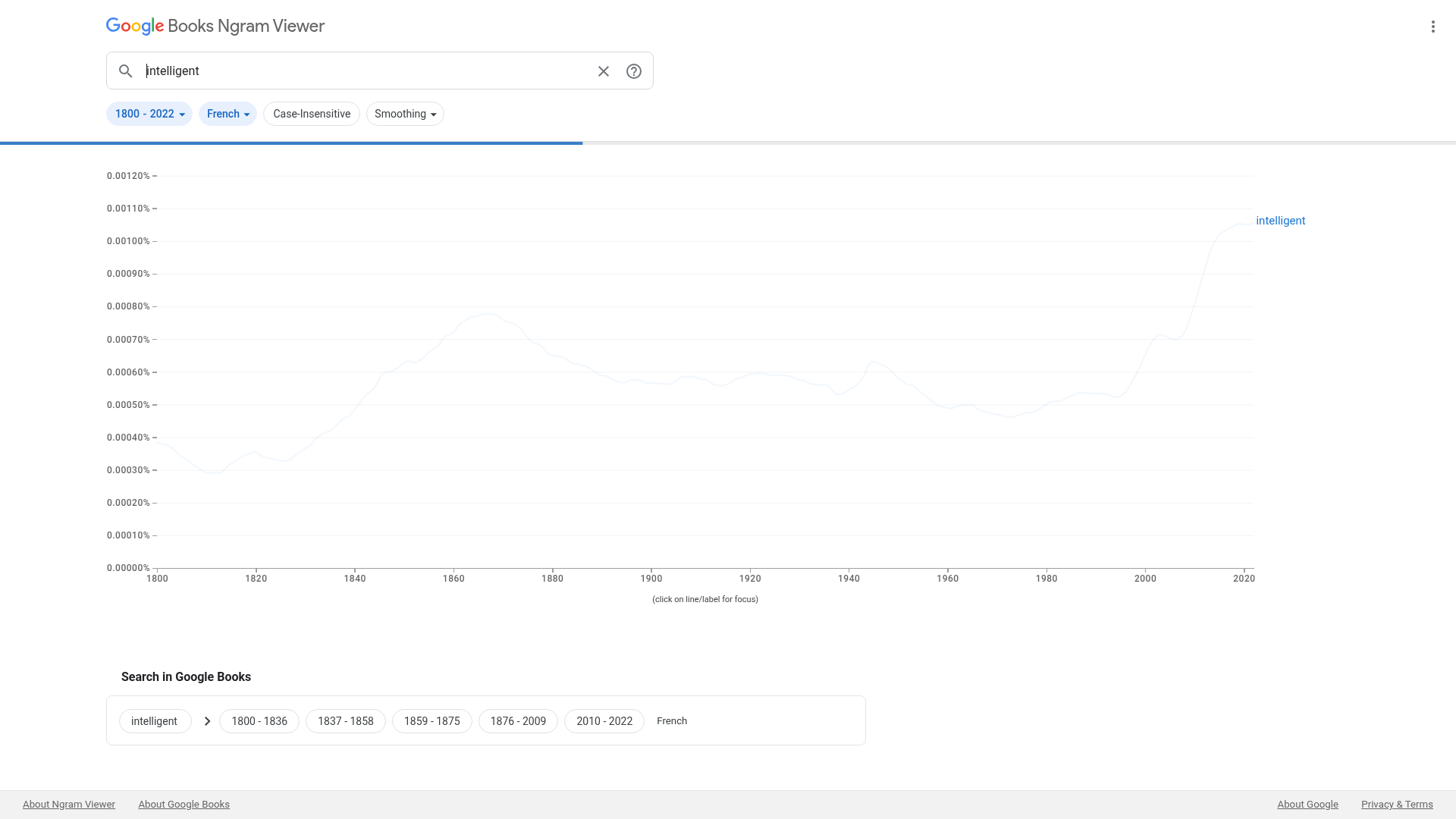Click the search magnifier icon
This screenshot has width=1456, height=819.
[x=126, y=71]
